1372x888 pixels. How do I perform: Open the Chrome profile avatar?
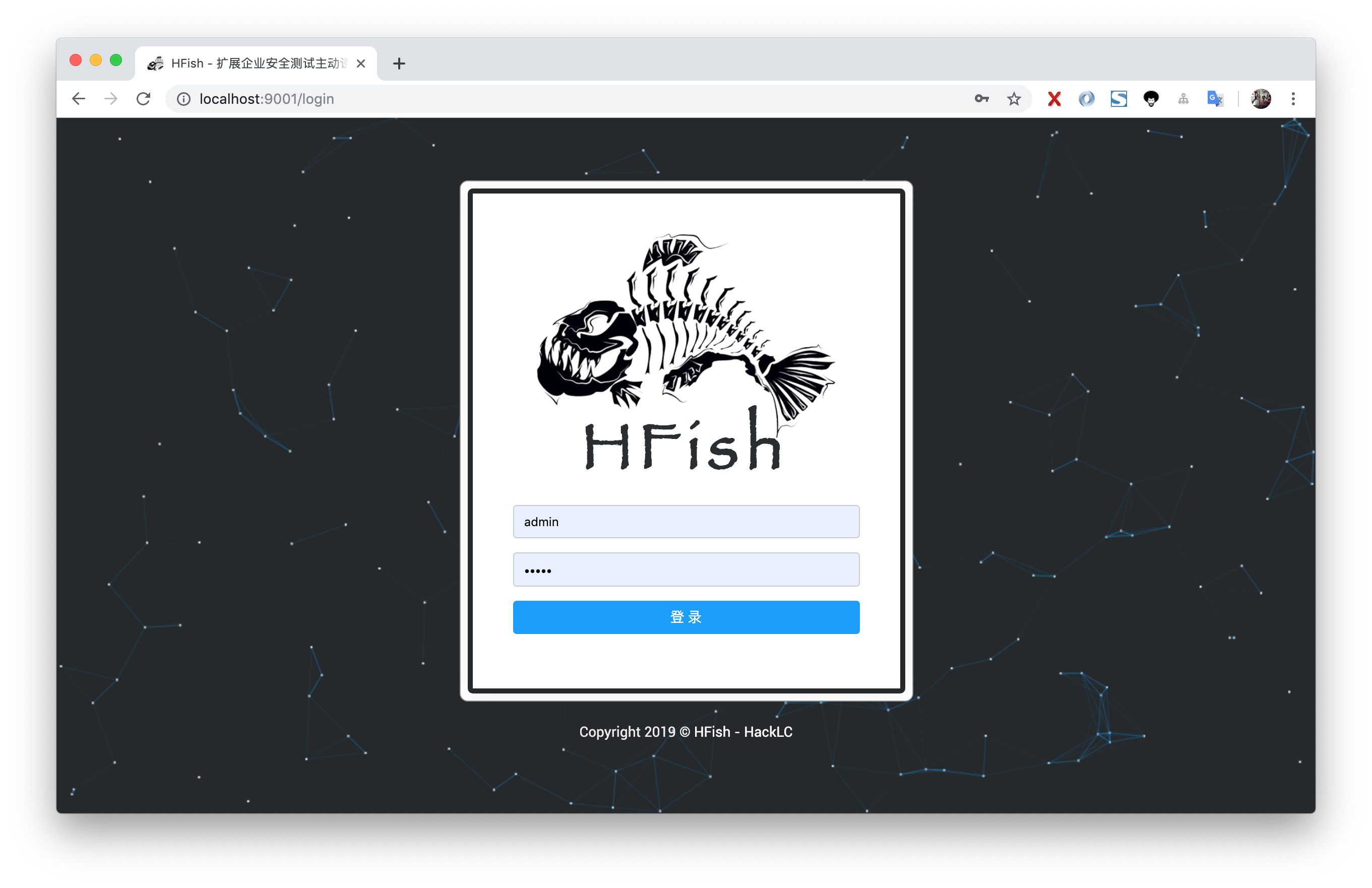[x=1260, y=99]
